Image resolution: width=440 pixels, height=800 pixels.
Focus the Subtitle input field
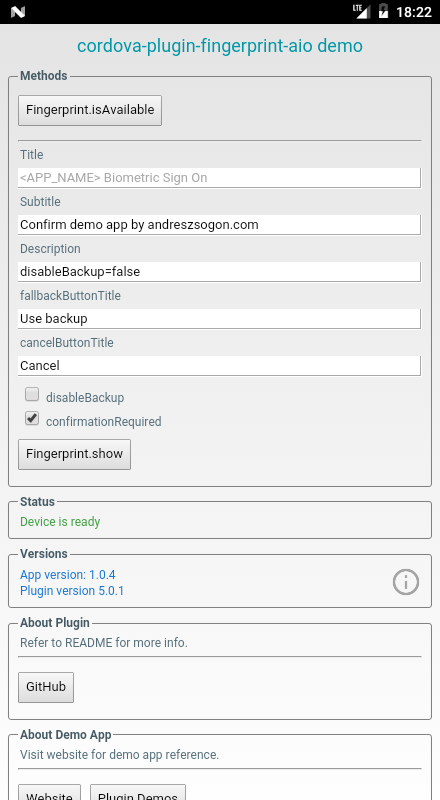point(219,225)
